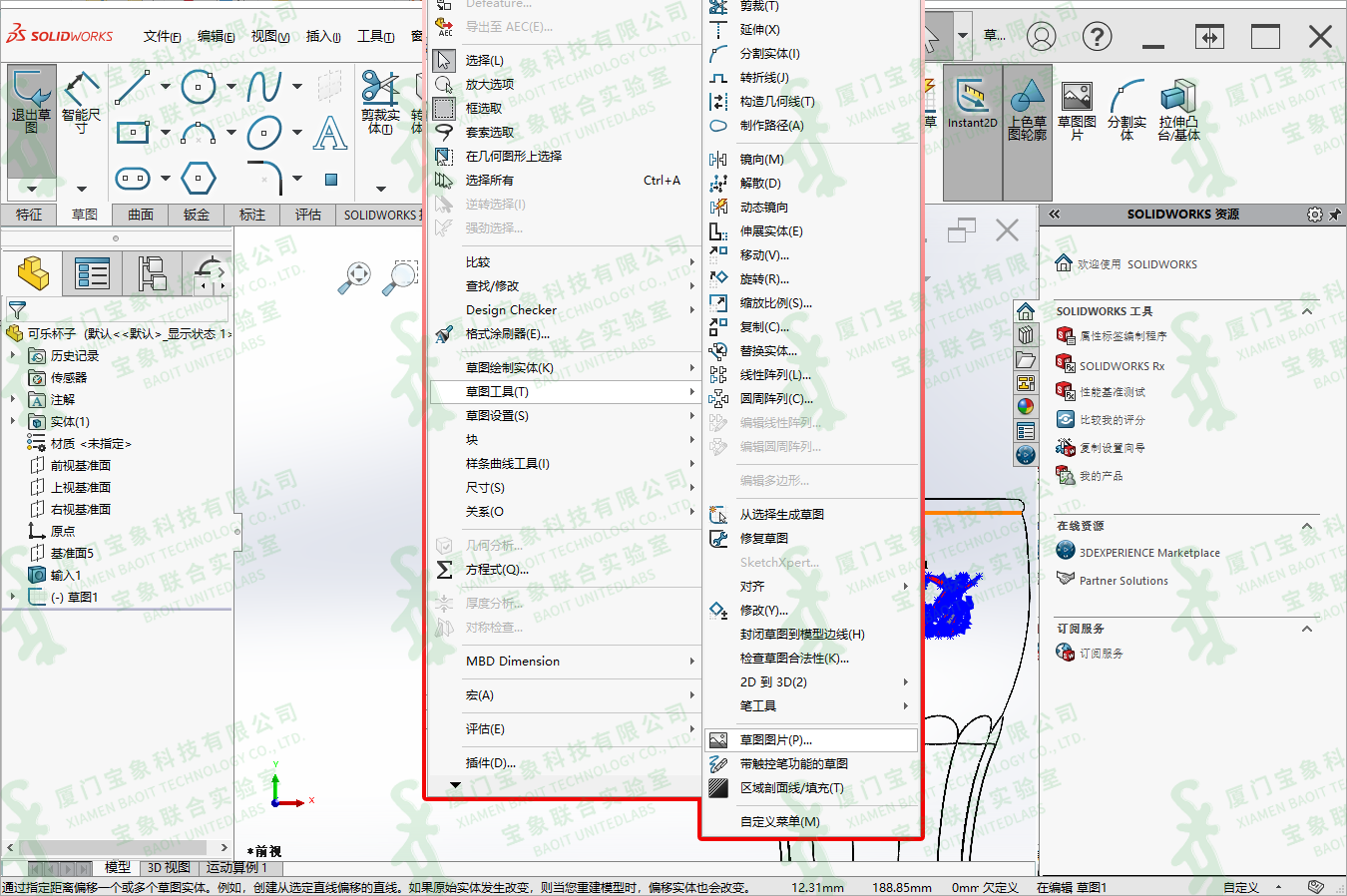The image size is (1347, 896).
Task: Click the 分割实体 toolbar icon
Action: 1126,110
